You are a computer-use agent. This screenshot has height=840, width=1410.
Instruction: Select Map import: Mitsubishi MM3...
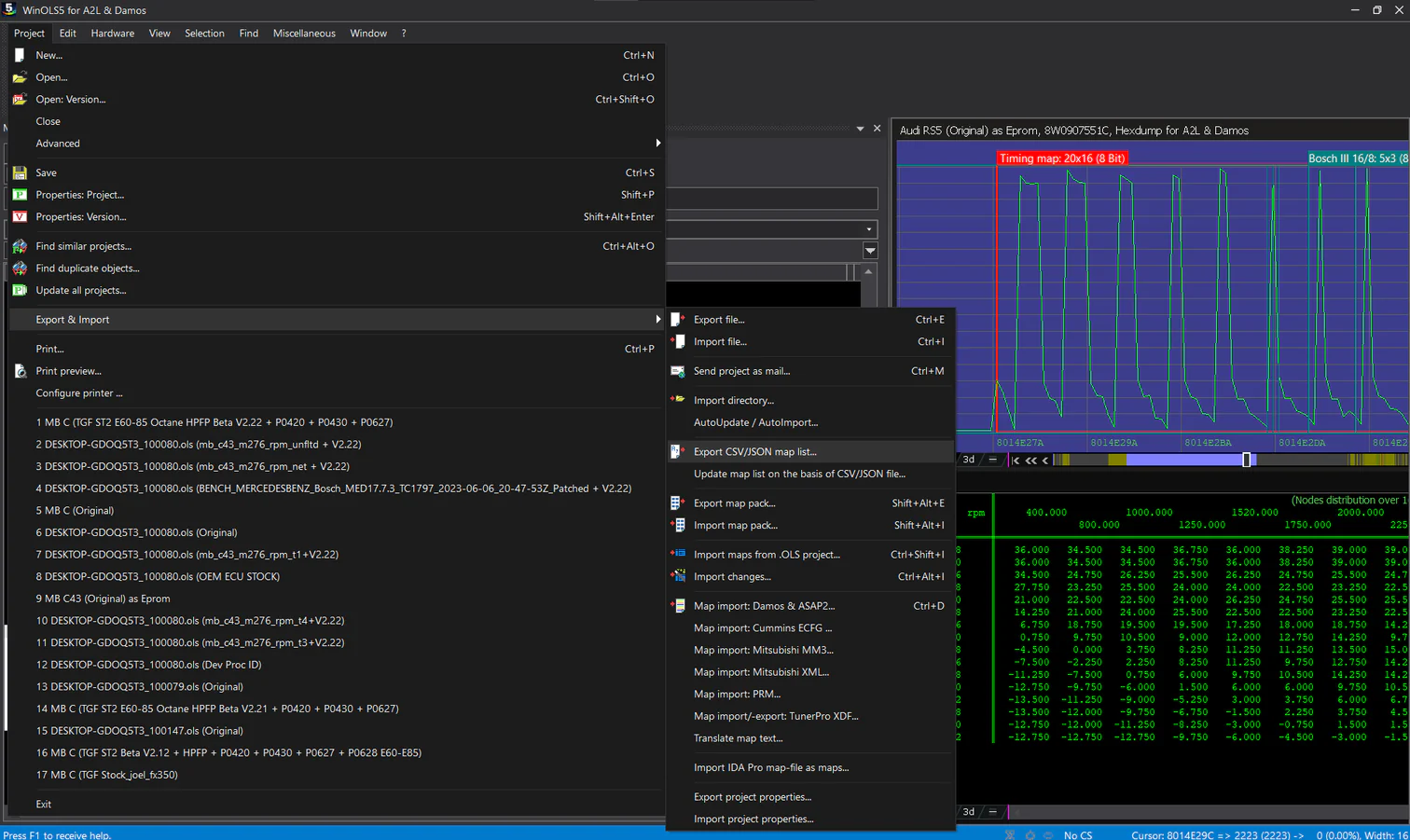811,650
